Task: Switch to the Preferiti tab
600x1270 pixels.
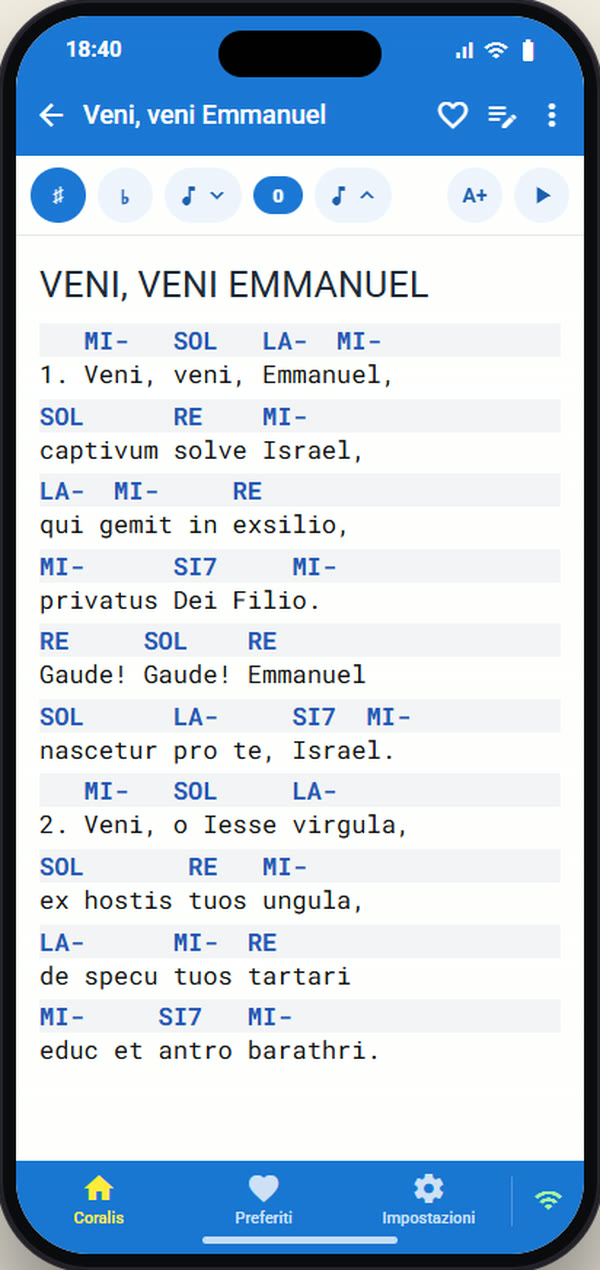Action: (263, 1201)
